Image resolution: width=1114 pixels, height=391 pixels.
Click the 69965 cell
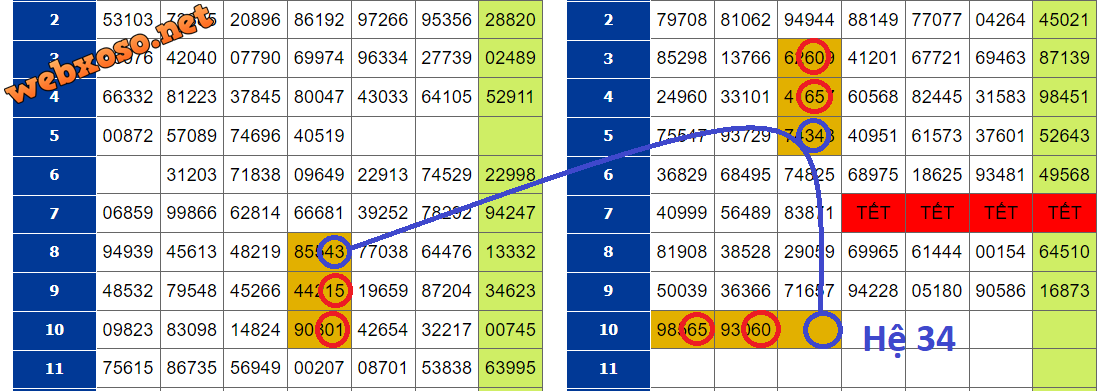[873, 252]
